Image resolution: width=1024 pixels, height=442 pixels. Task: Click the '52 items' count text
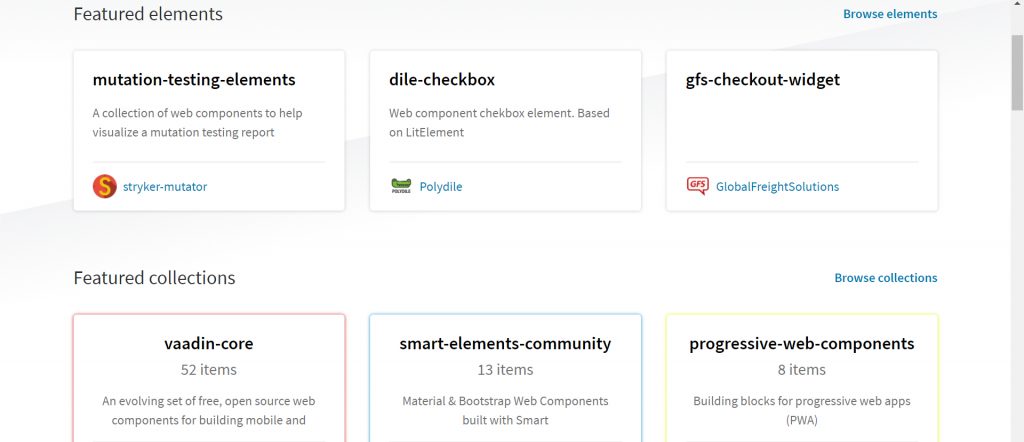209,370
